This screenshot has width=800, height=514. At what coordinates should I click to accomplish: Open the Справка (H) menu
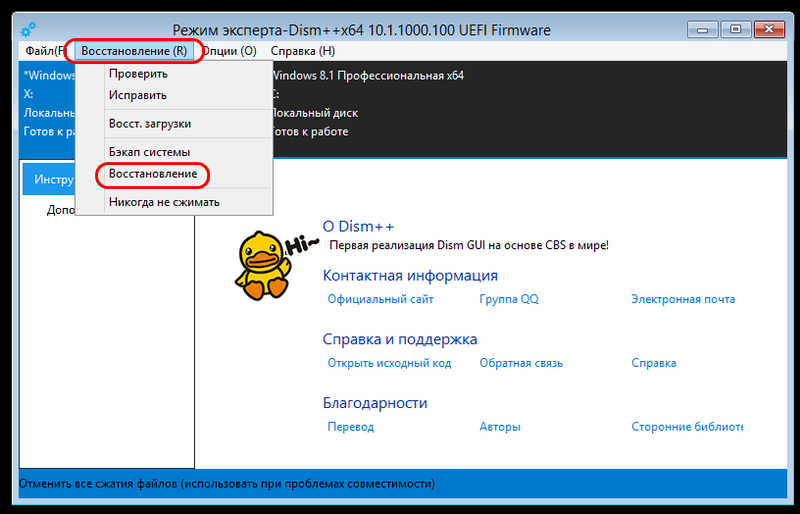point(303,51)
